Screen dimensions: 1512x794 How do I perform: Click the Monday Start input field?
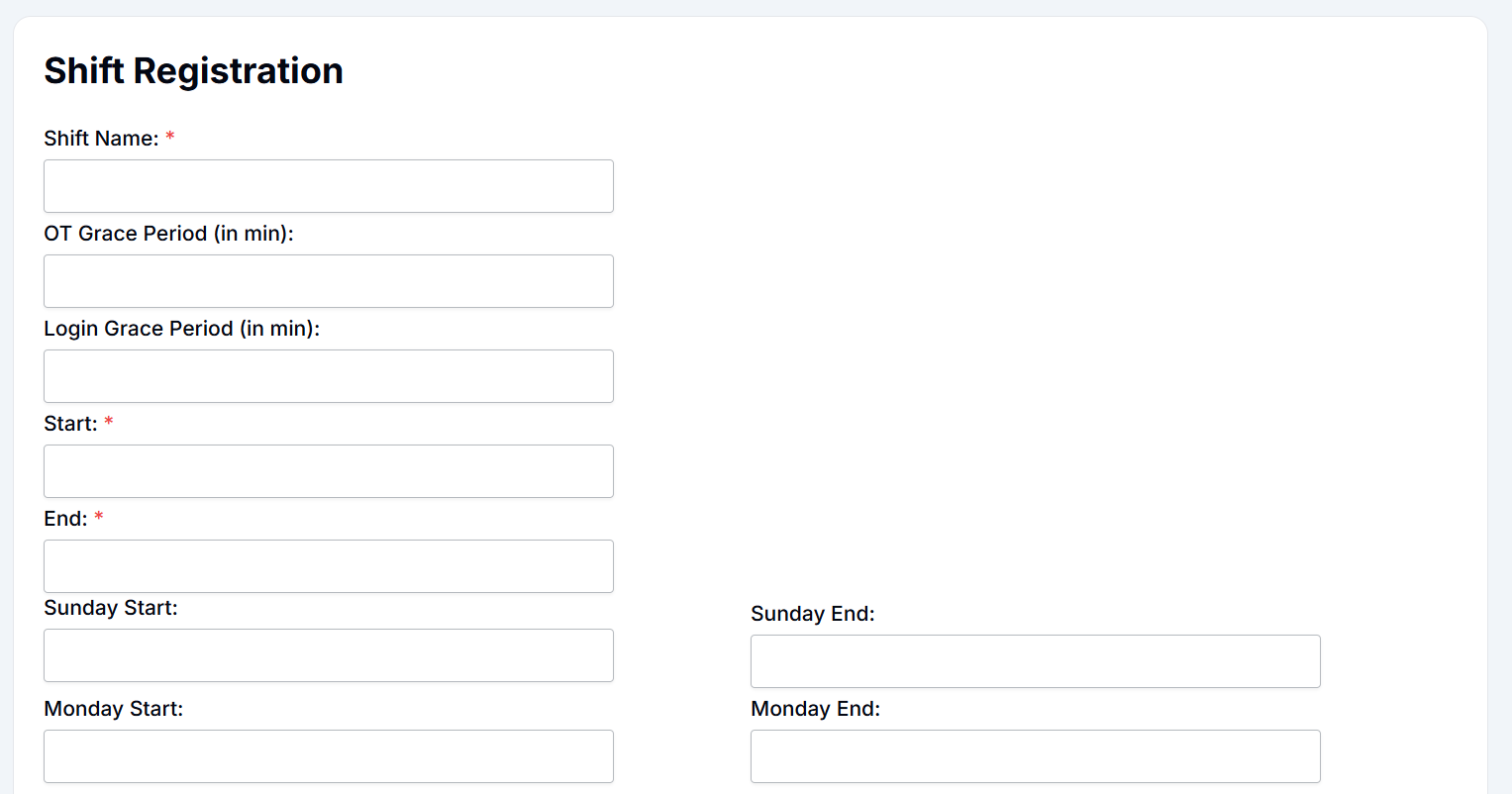pyautogui.click(x=328, y=756)
